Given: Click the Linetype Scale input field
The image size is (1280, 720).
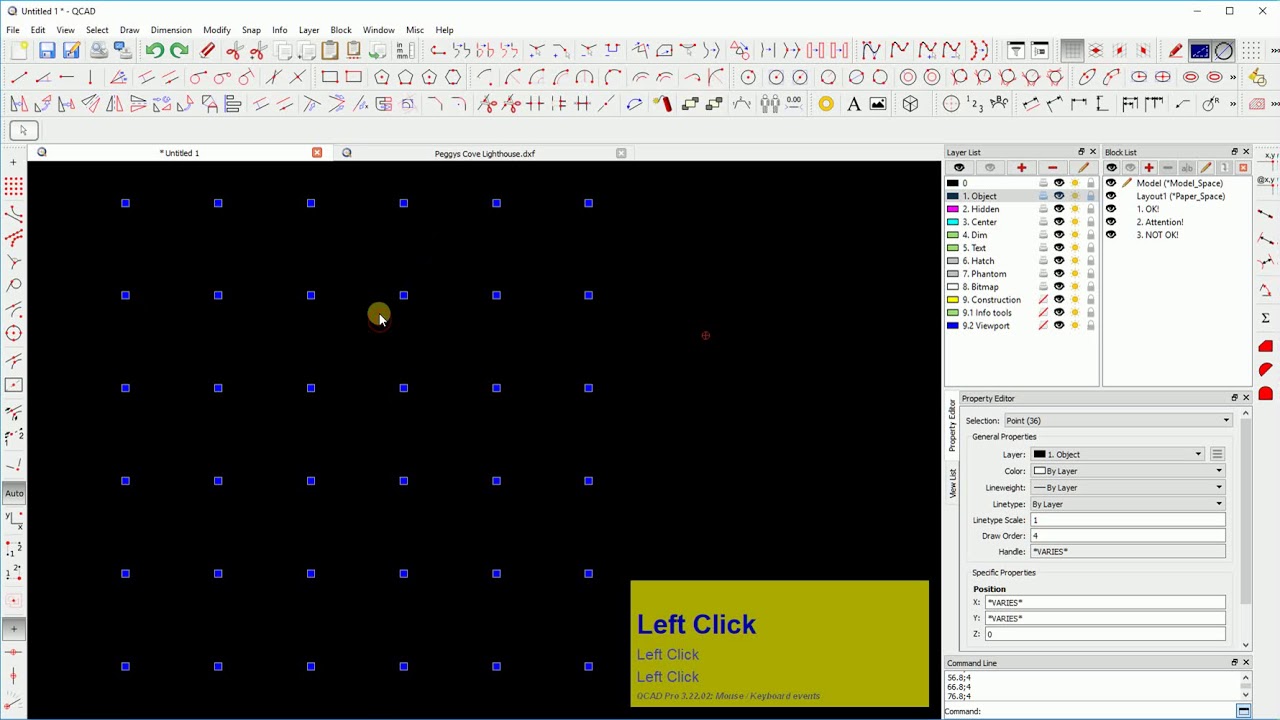Looking at the screenshot, I should tap(1127, 520).
